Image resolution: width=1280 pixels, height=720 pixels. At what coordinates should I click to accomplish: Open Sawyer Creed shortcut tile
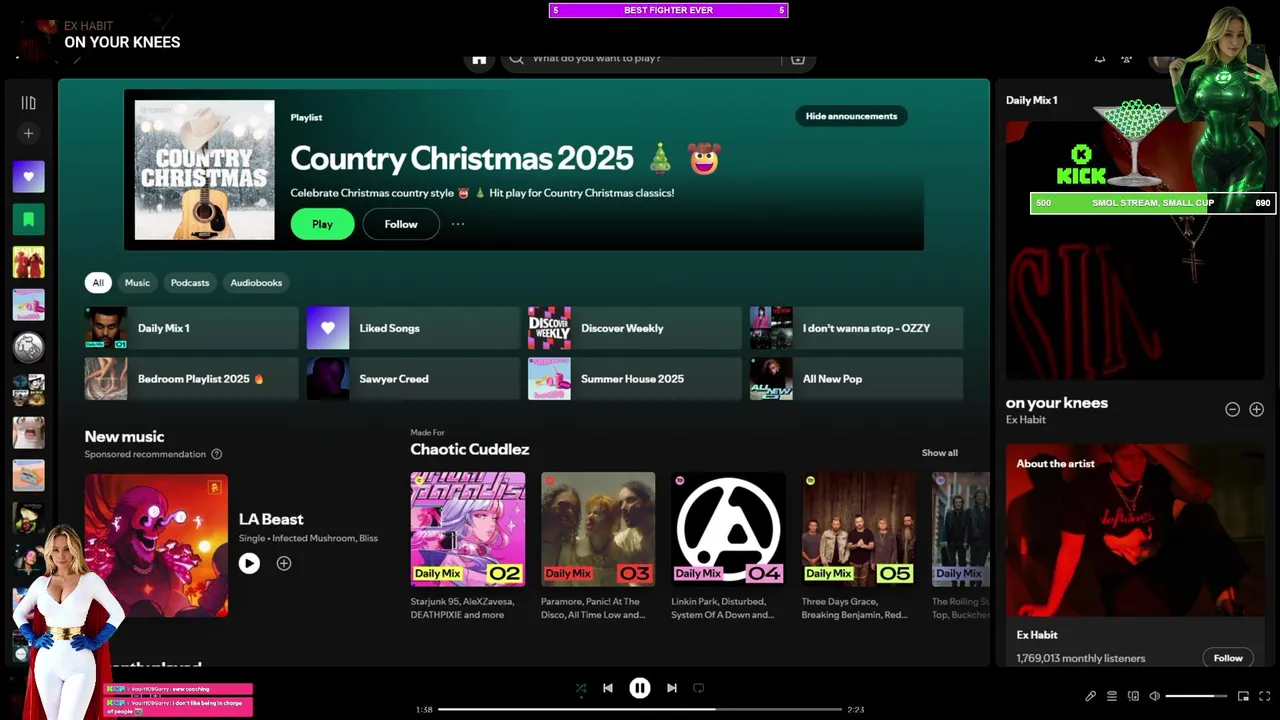pyautogui.click(x=413, y=379)
